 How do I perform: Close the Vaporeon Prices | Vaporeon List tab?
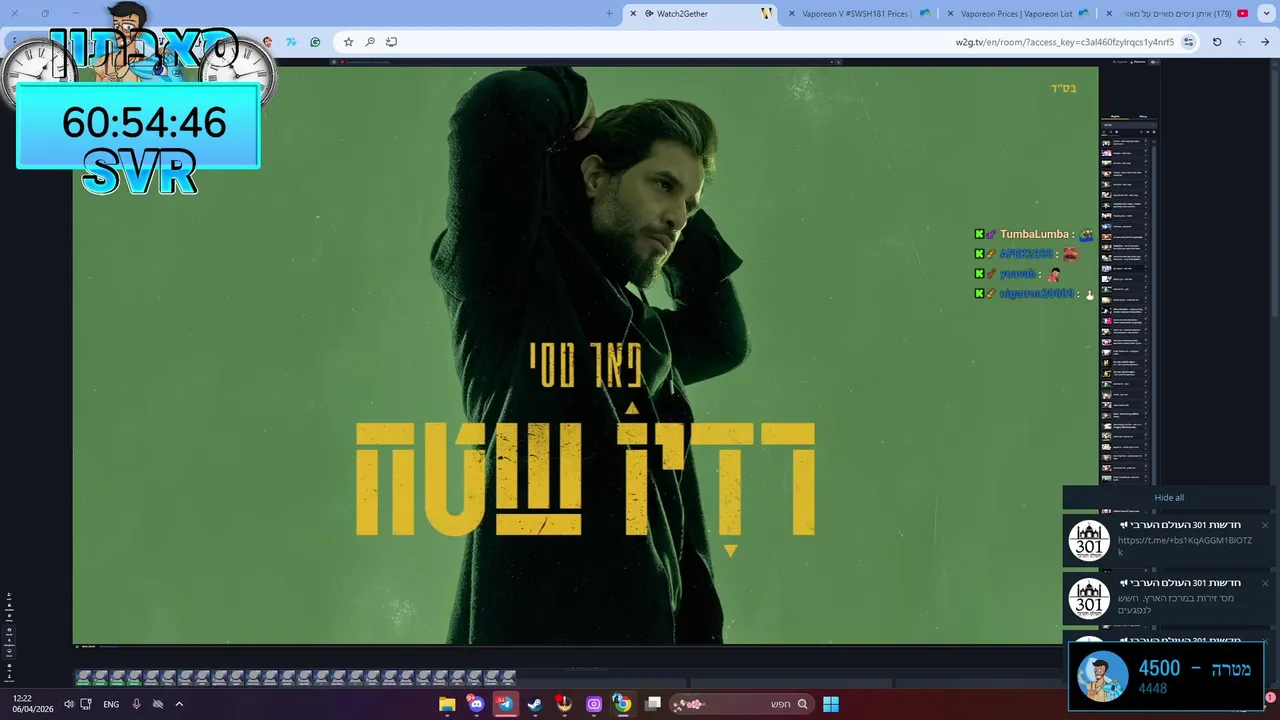pos(950,13)
